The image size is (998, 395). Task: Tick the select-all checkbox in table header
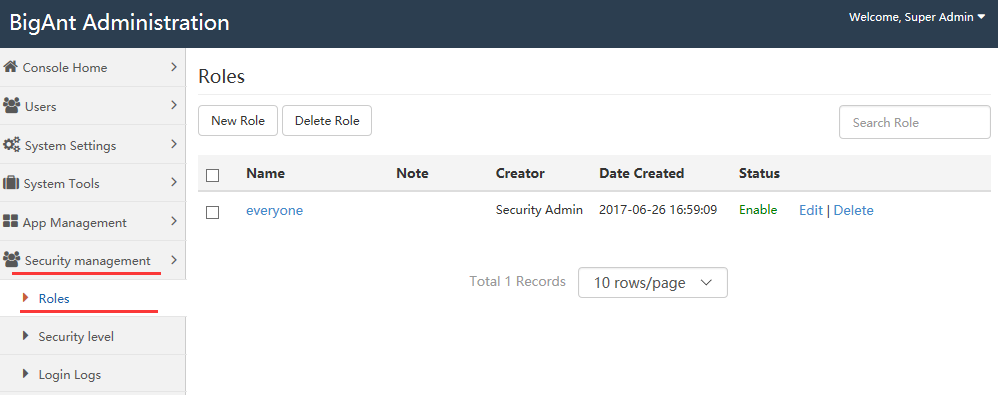(213, 175)
